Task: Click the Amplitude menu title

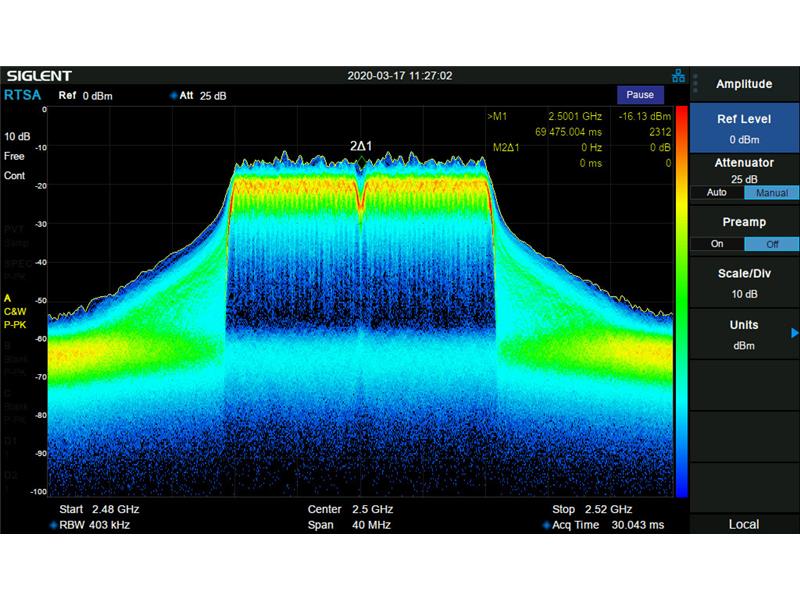Action: pos(744,84)
